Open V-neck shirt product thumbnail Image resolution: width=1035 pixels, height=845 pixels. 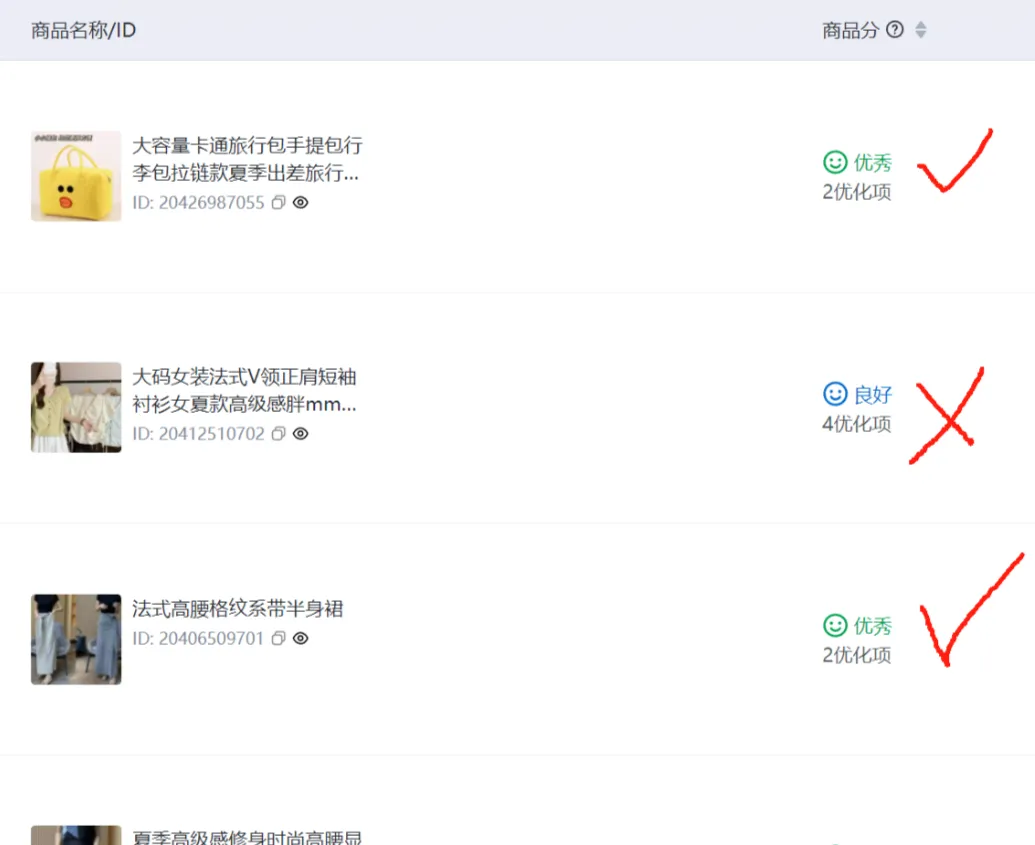[x=76, y=407]
